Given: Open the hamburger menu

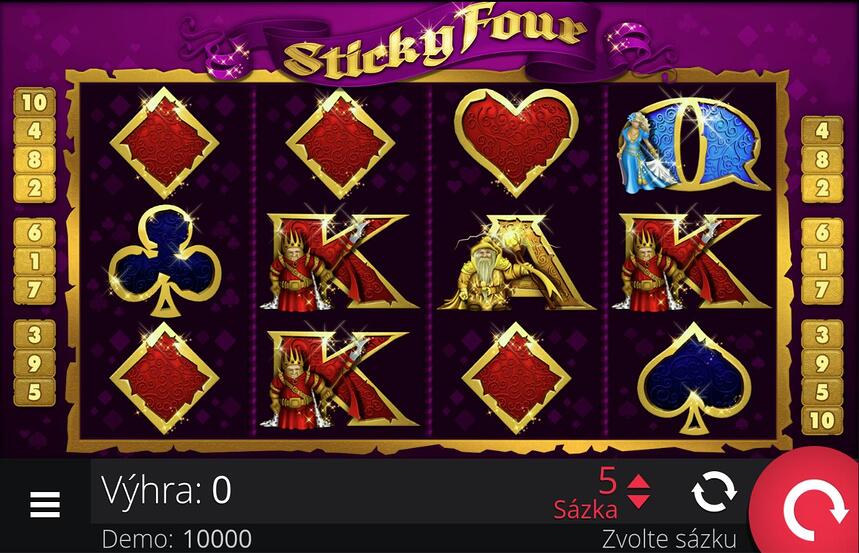Looking at the screenshot, I should click(x=45, y=504).
